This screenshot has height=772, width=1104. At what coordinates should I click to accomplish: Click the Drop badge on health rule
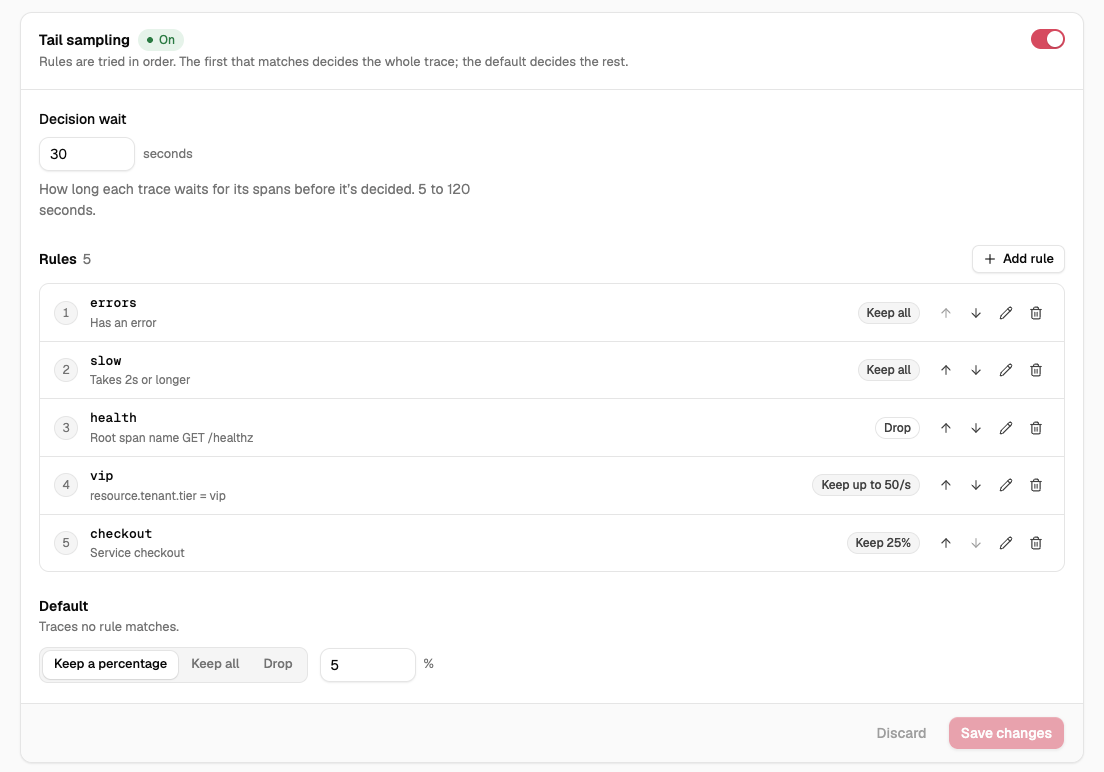[x=897, y=428]
